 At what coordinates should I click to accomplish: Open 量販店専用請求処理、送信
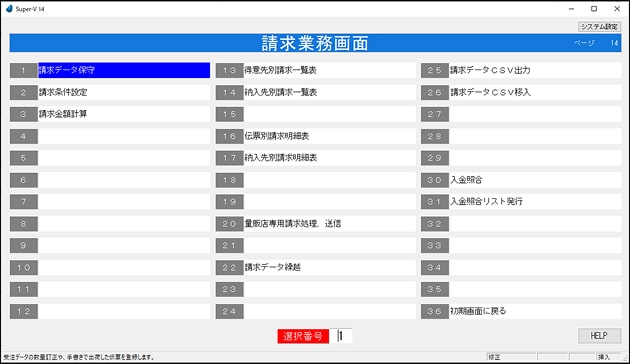coord(329,224)
